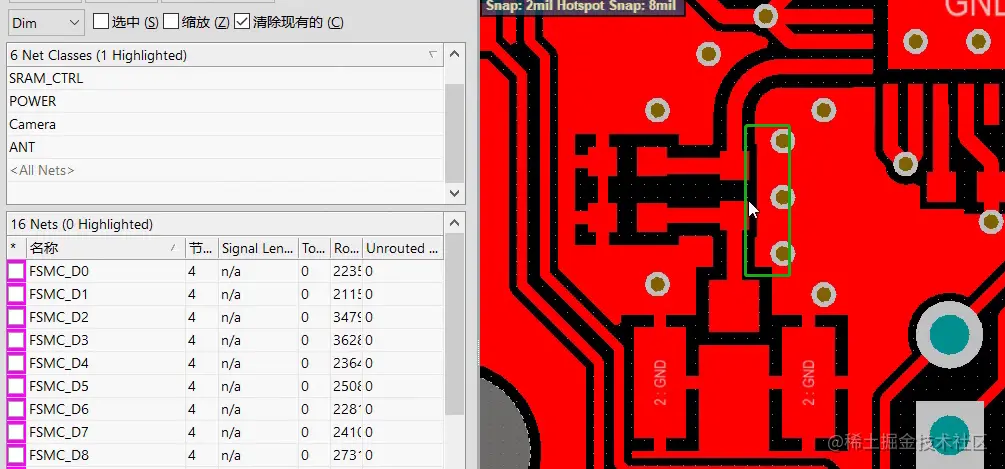Click the left 2 : GND pad

point(660,383)
